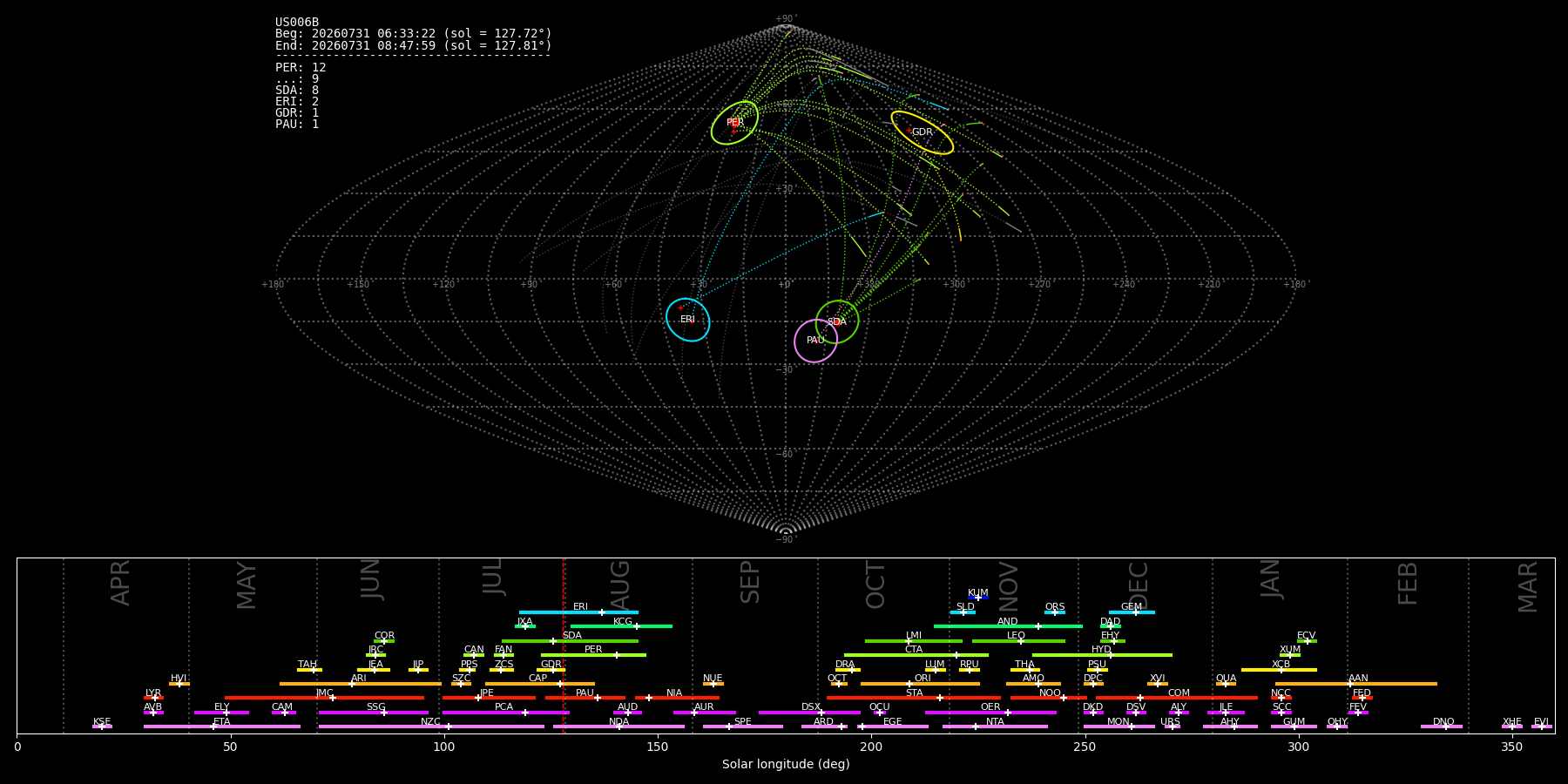This screenshot has width=1568, height=784.
Task: Click the QUA shower bar in January
Action: pyautogui.click(x=1226, y=684)
